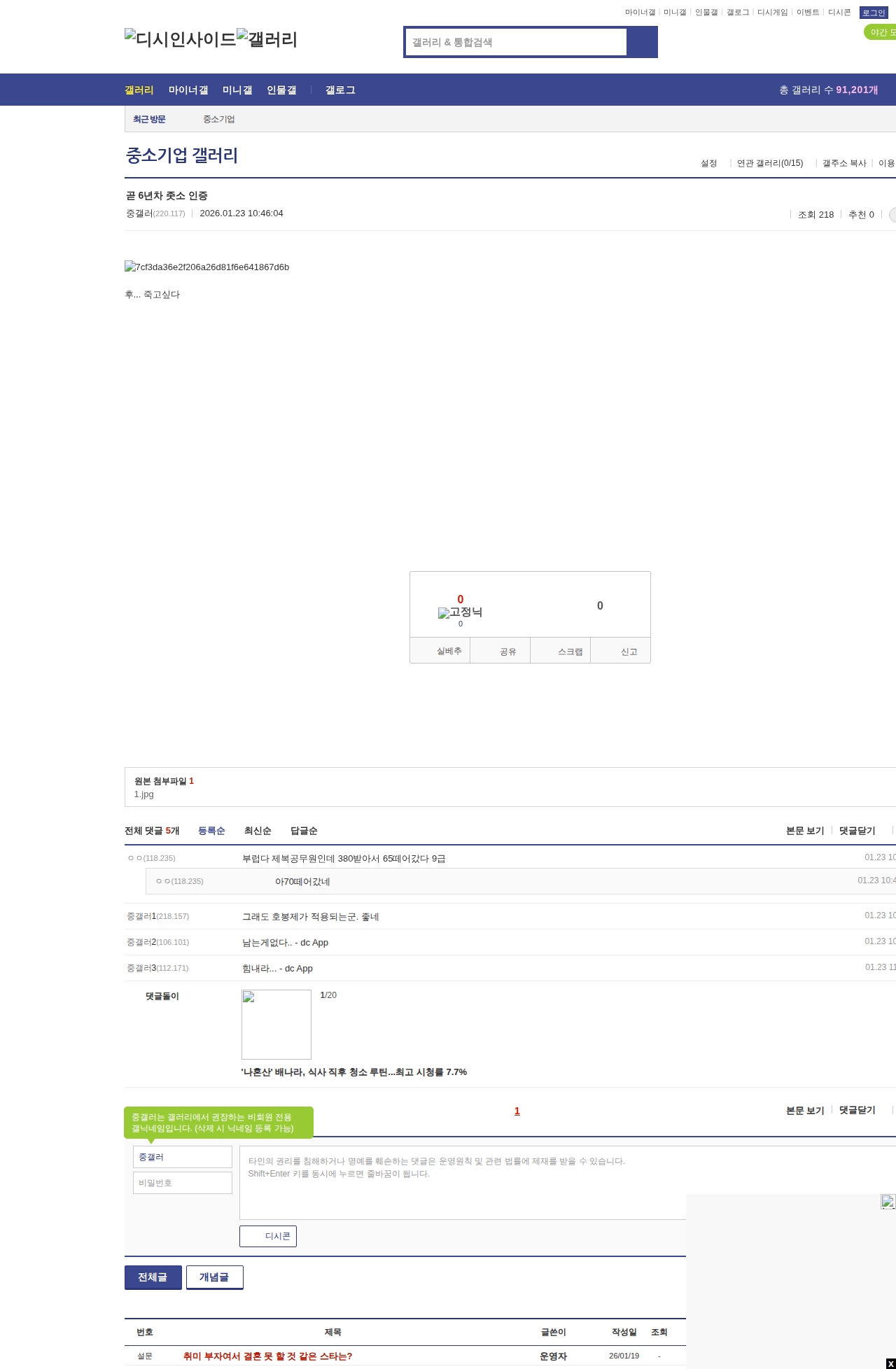
Task: Click the 스크랩 scrap button
Action: point(569,652)
